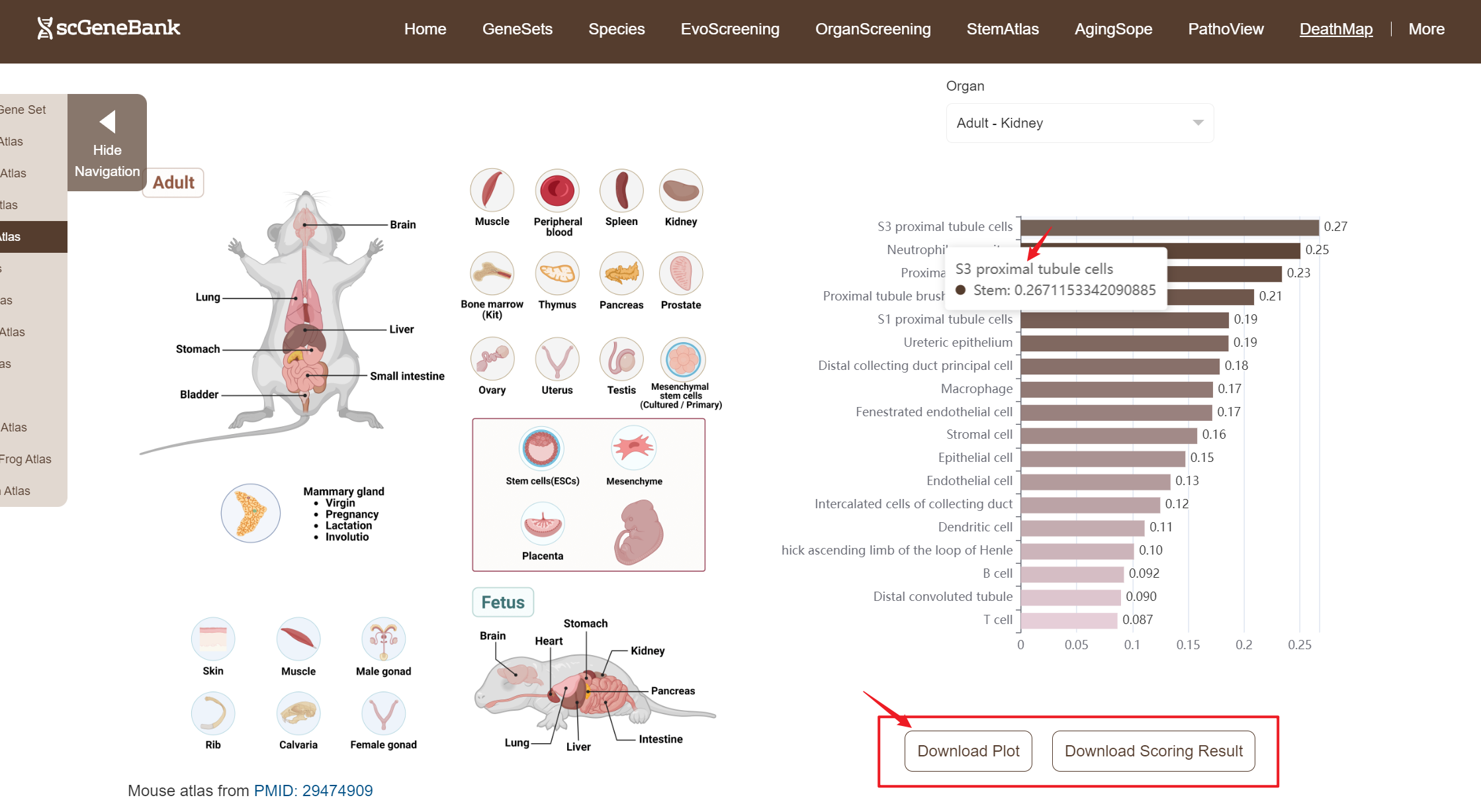This screenshot has height=812, width=1481.
Task: Click the Mammary gland icon
Action: [x=251, y=513]
